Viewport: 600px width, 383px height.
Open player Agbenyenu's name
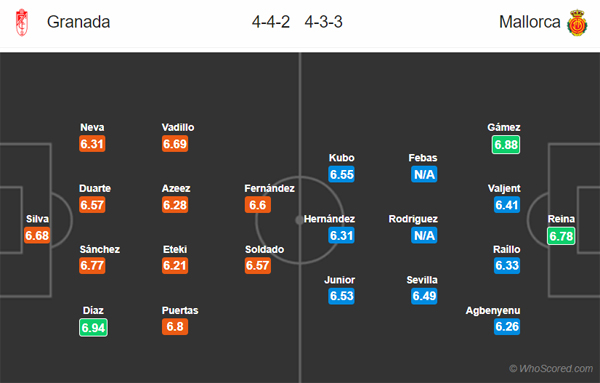point(493,311)
